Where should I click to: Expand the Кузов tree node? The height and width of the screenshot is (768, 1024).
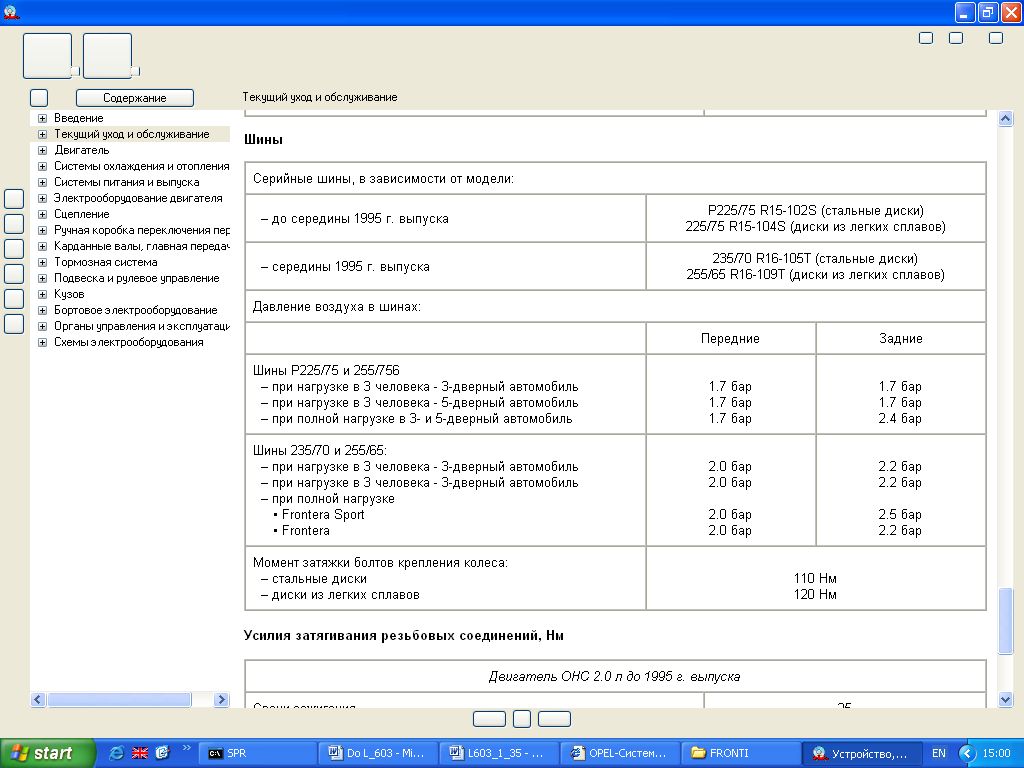point(42,294)
